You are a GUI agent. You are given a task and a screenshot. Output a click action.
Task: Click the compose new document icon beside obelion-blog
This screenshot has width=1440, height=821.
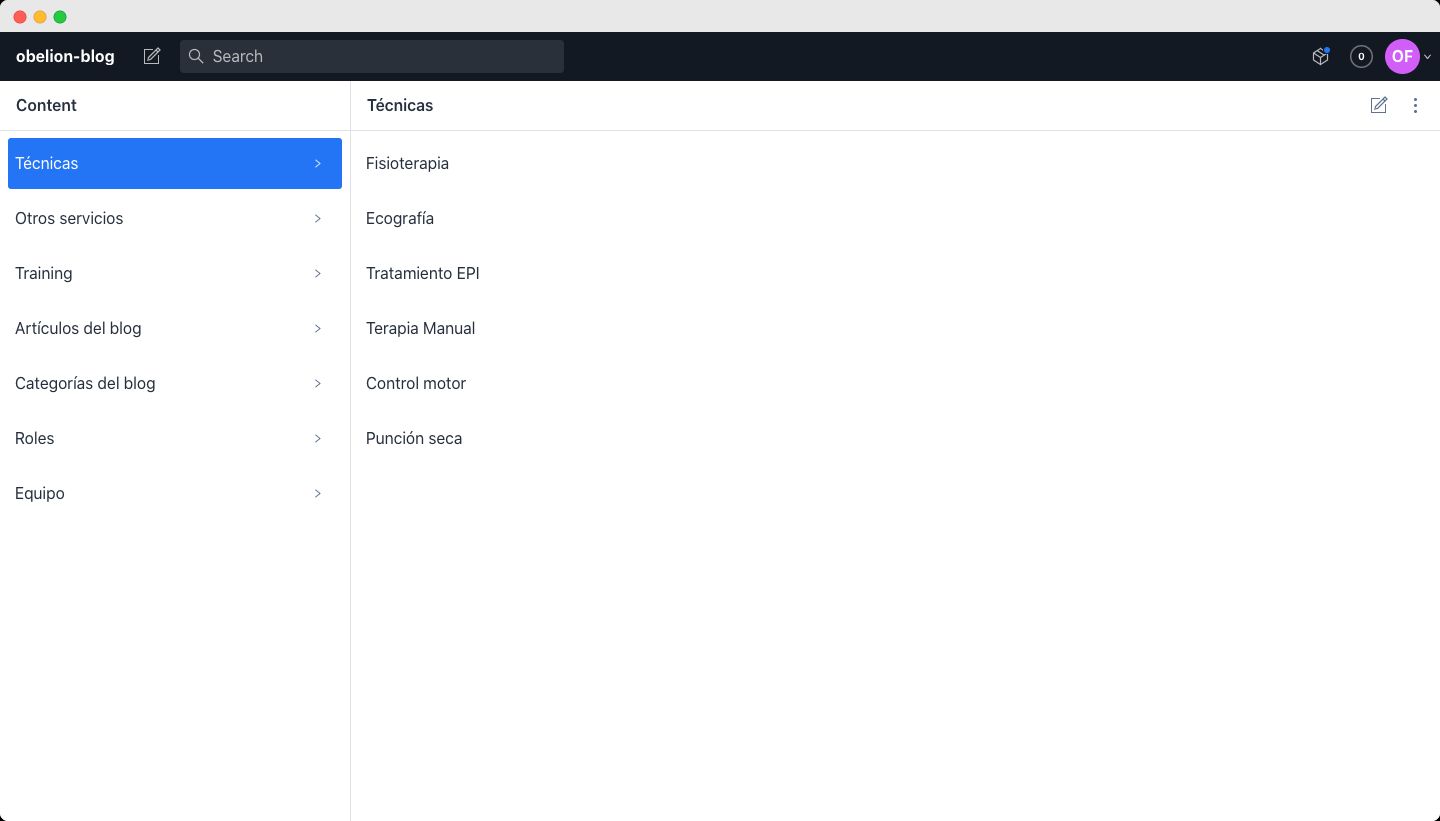[x=152, y=56]
